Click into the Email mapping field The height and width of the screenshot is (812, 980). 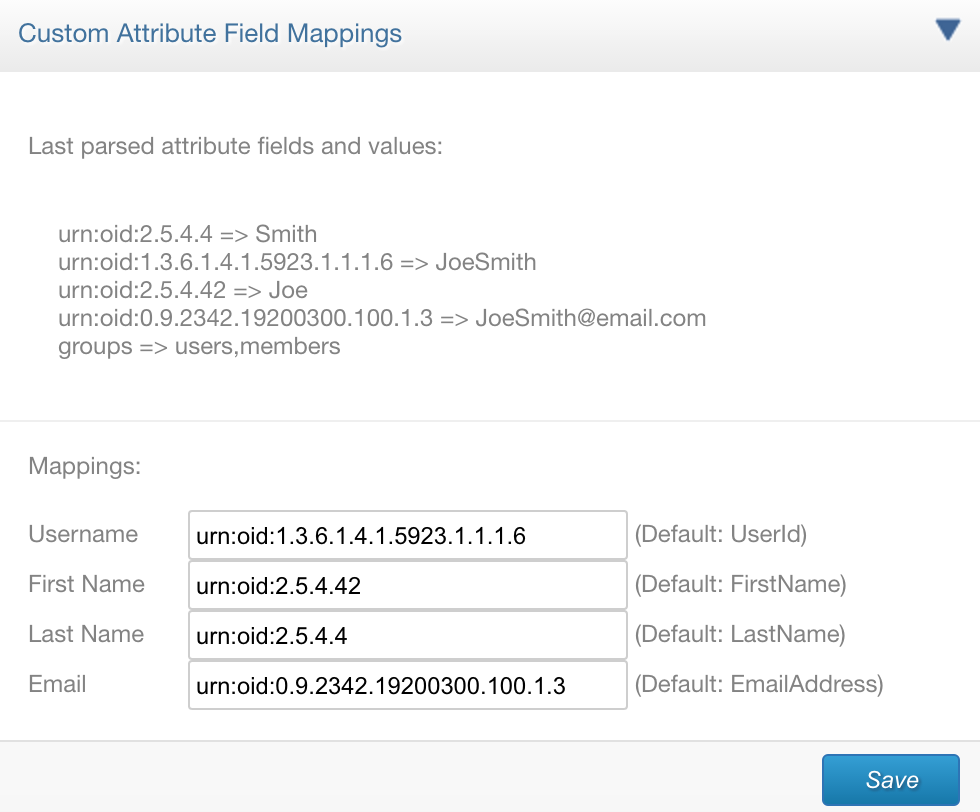click(408, 685)
